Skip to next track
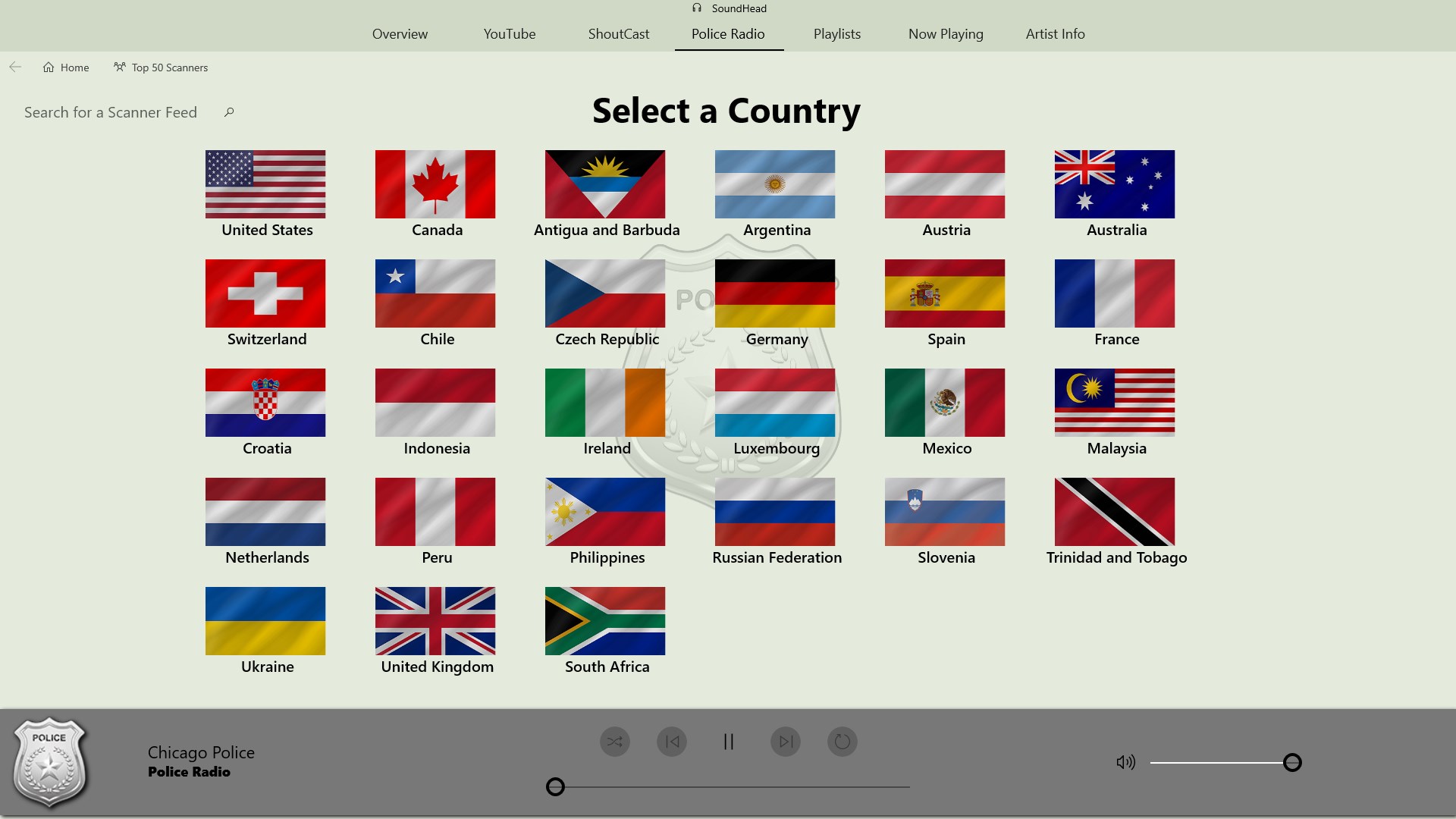 coord(786,742)
